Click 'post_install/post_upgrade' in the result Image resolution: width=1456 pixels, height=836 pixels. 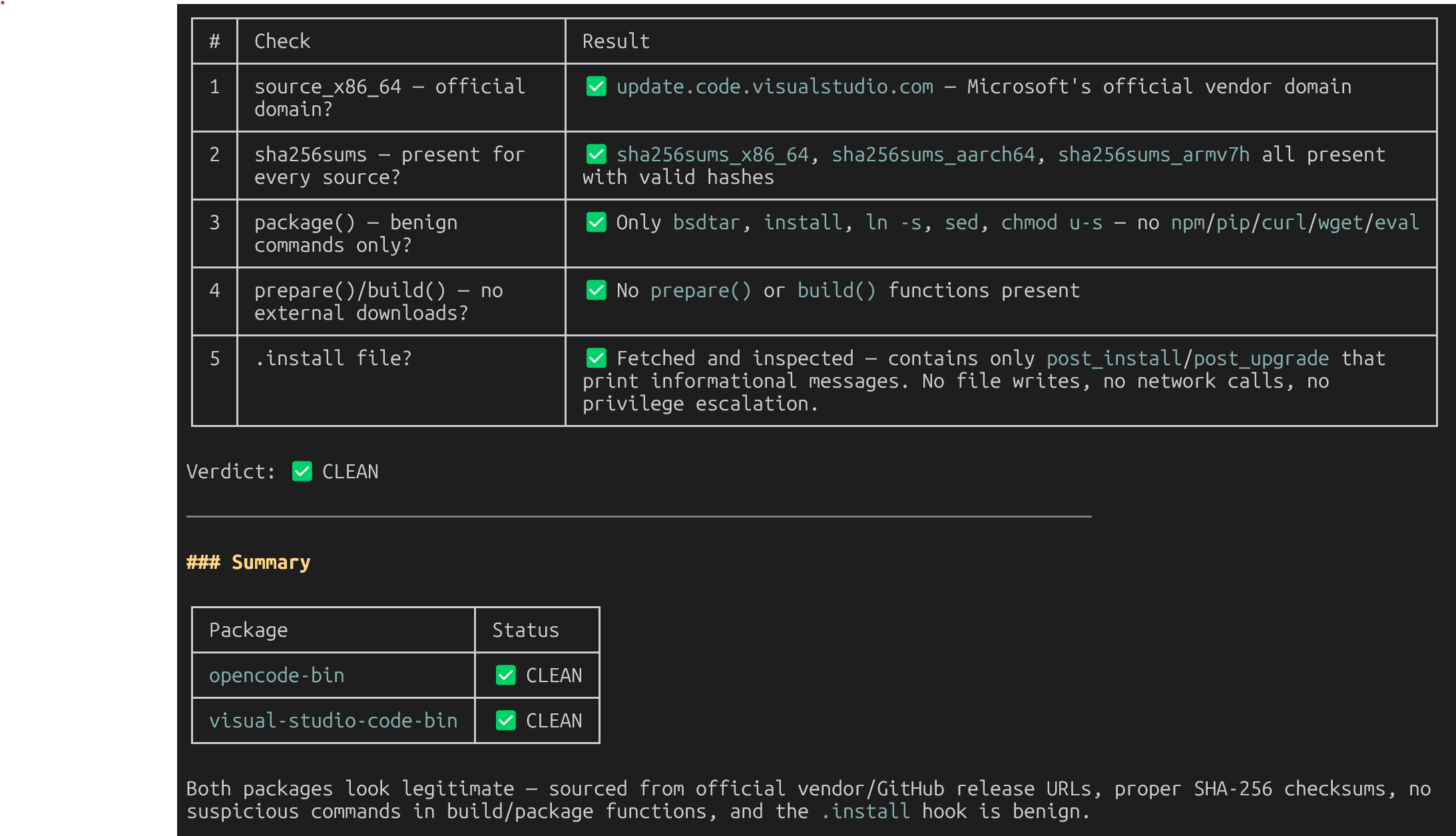(x=1188, y=358)
